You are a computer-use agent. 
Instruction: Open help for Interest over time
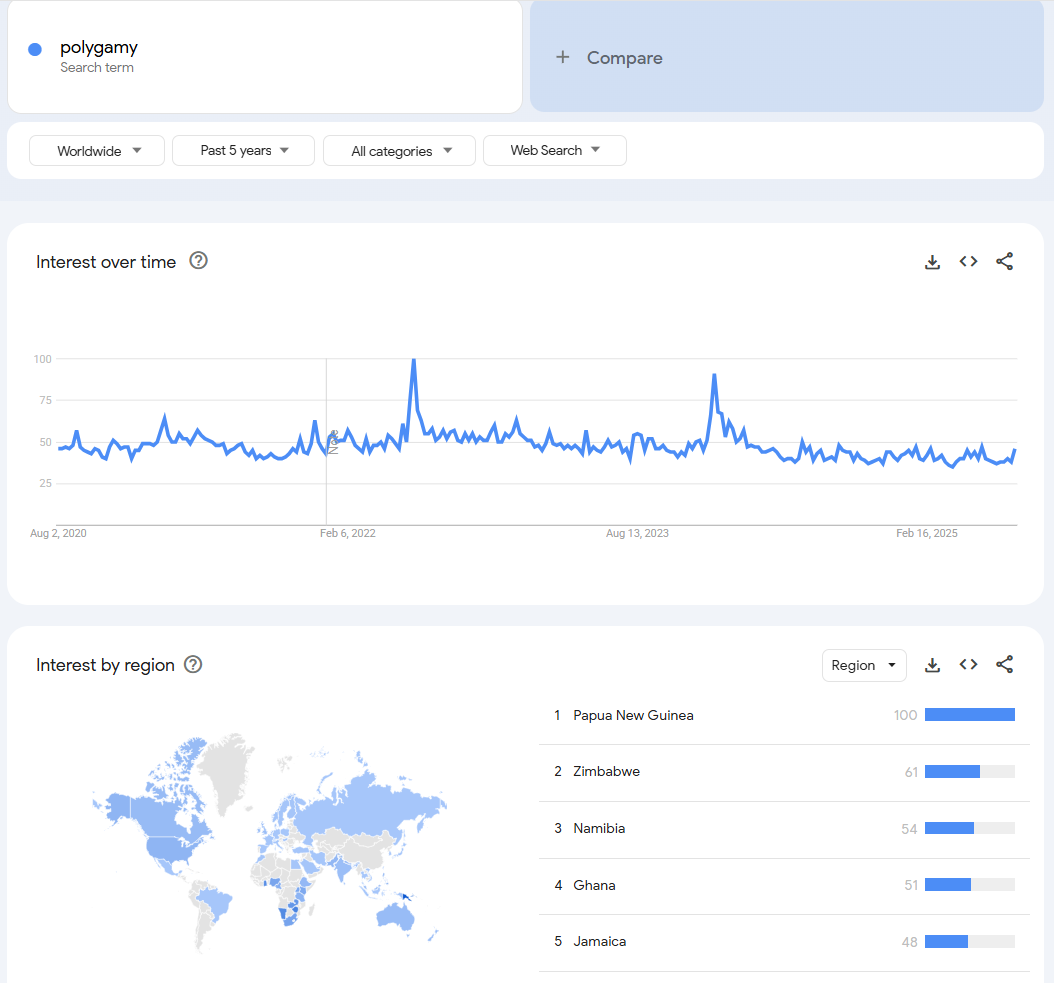coord(198,260)
